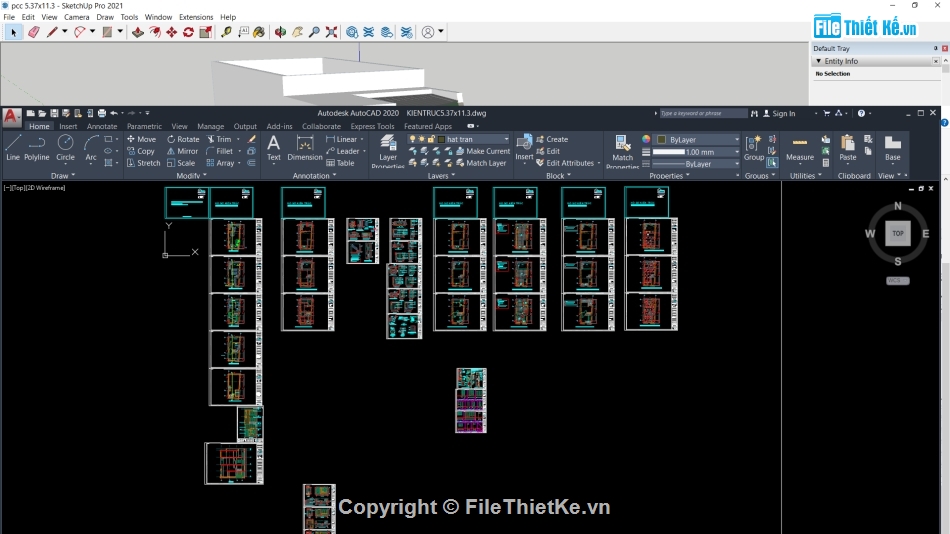Click the Trim command button
Image resolution: width=950 pixels, height=534 pixels.
click(x=219, y=139)
